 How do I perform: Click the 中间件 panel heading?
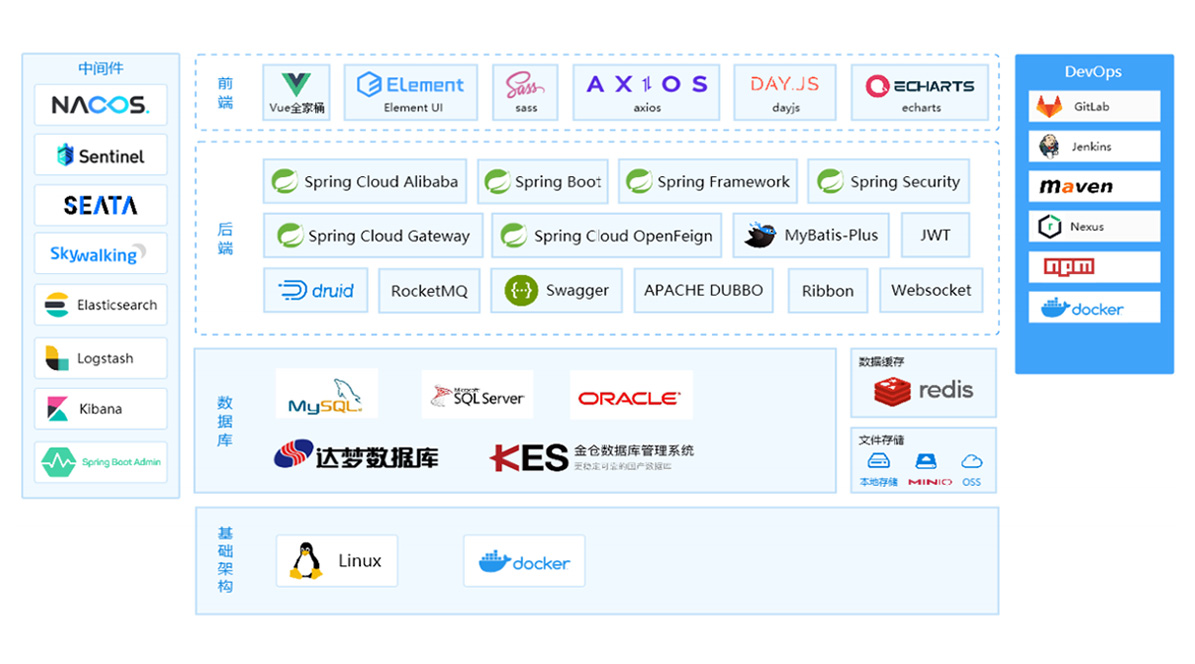click(101, 69)
